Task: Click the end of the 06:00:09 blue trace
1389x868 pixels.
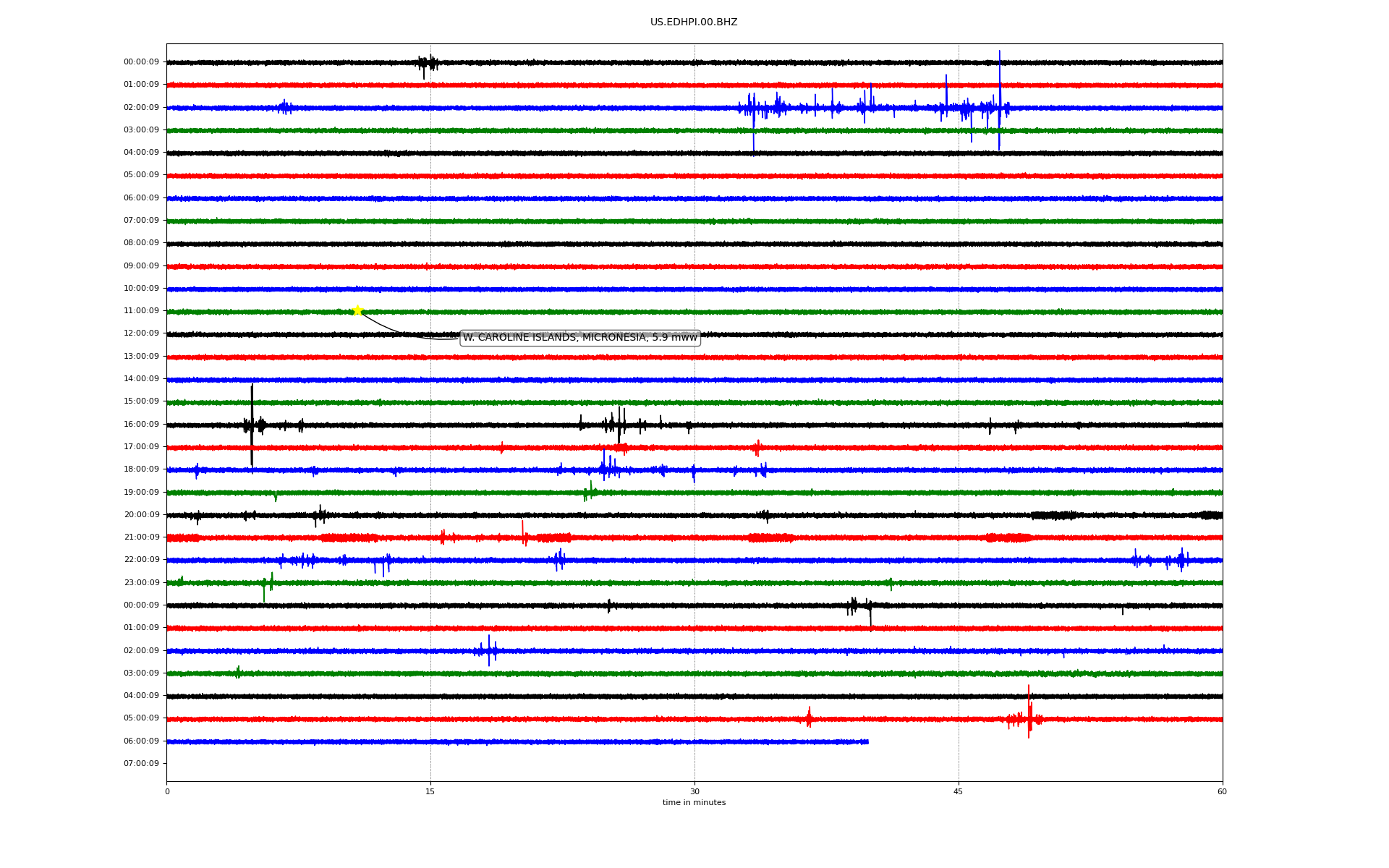Action: [867, 741]
